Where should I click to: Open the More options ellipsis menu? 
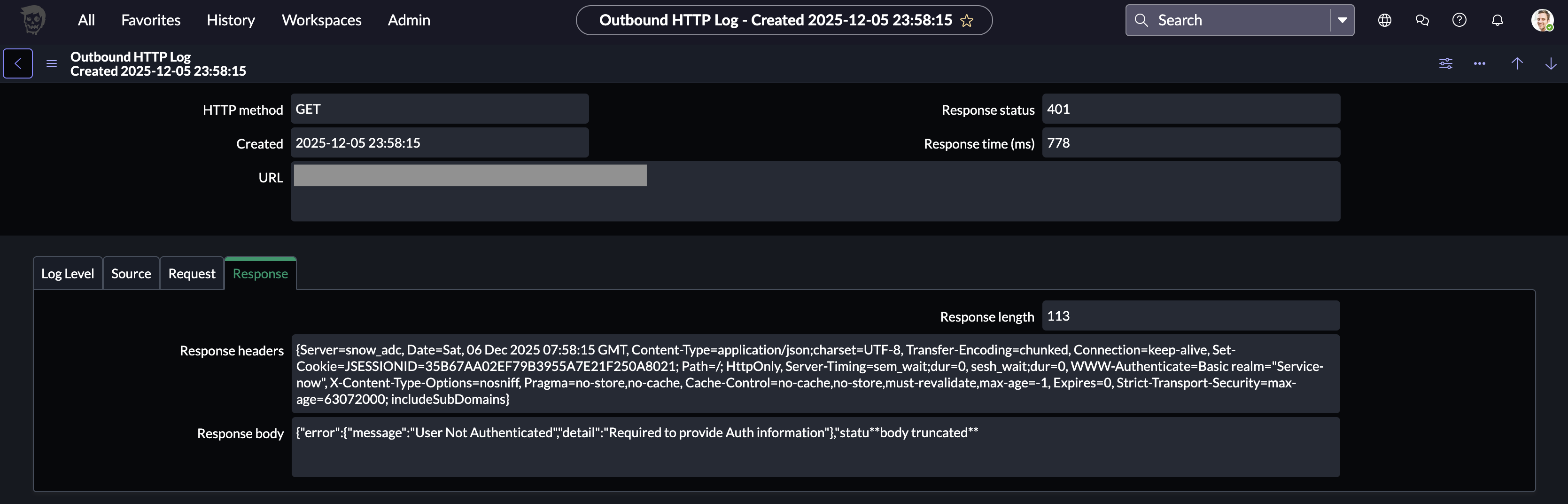click(1480, 63)
